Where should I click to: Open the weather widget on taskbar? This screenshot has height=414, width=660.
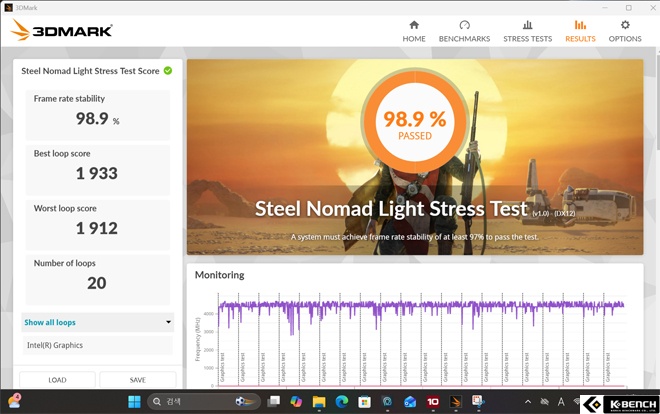14,401
